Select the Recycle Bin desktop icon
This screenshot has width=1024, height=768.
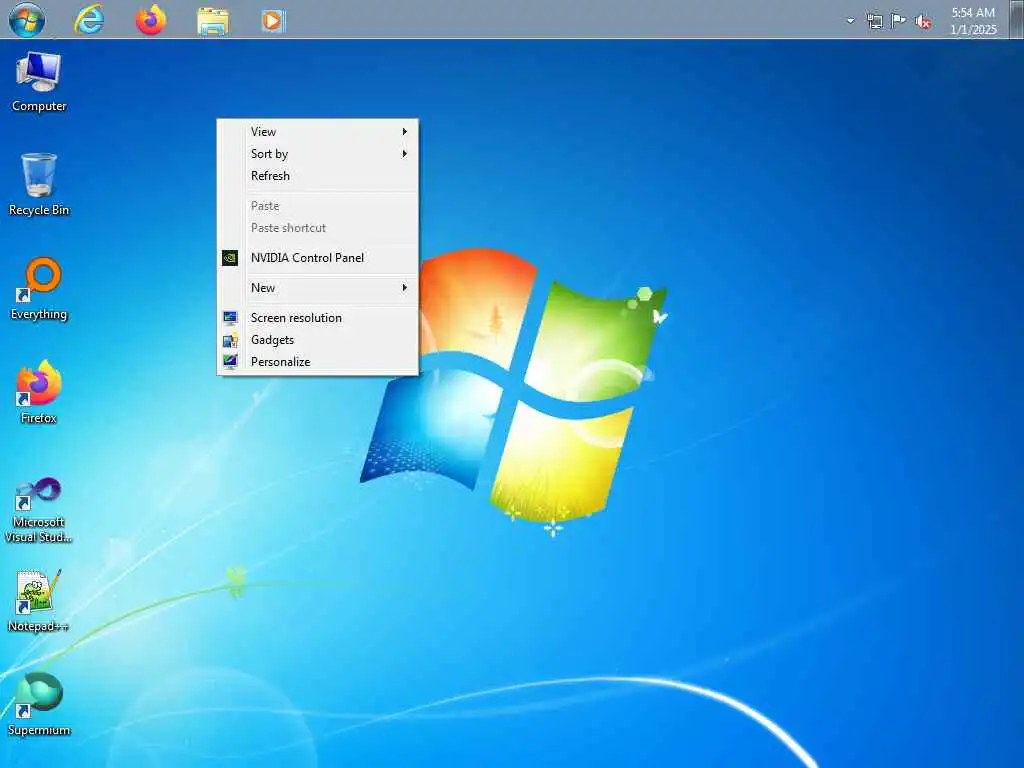[x=39, y=185]
